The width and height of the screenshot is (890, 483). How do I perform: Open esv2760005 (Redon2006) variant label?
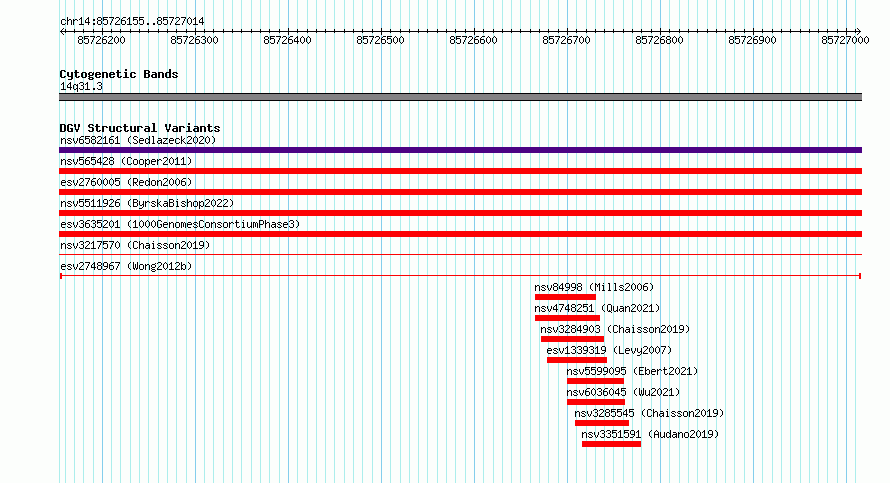[x=126, y=182]
